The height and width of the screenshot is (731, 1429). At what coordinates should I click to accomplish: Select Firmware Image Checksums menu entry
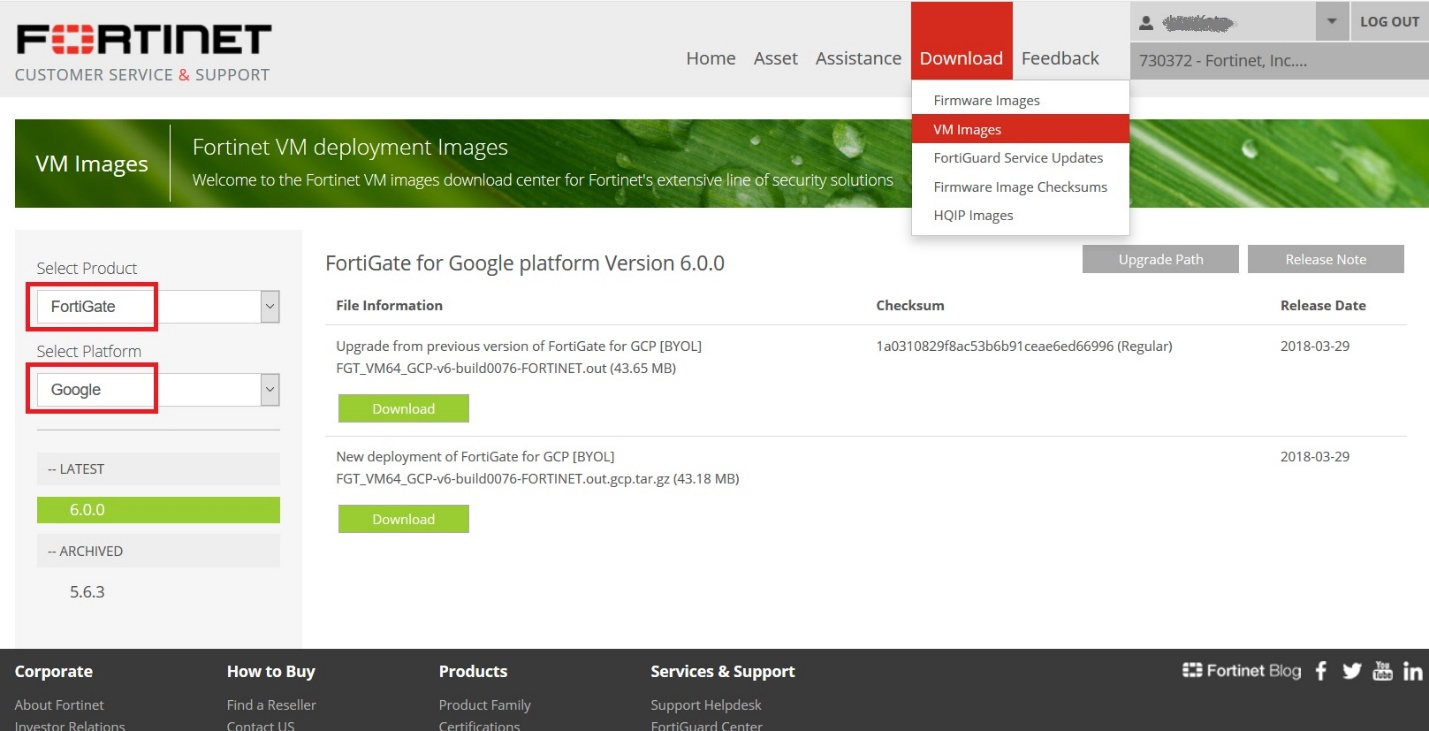(x=1020, y=187)
